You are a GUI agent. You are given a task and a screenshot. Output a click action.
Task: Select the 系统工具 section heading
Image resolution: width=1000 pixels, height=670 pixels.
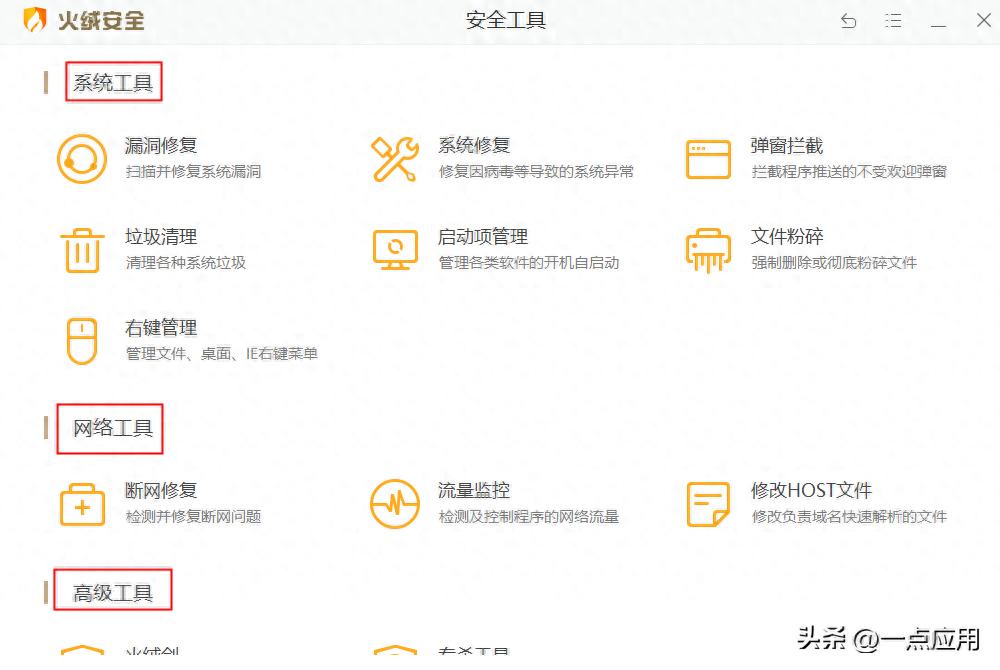[113, 83]
